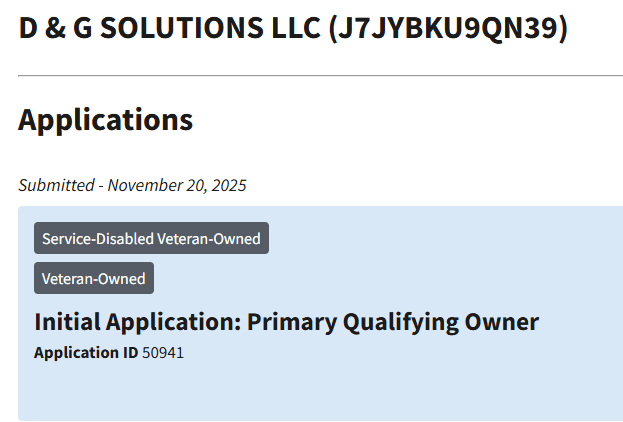
Task: Click the empty area at the bottom of the blue card
Action: click(x=320, y=391)
